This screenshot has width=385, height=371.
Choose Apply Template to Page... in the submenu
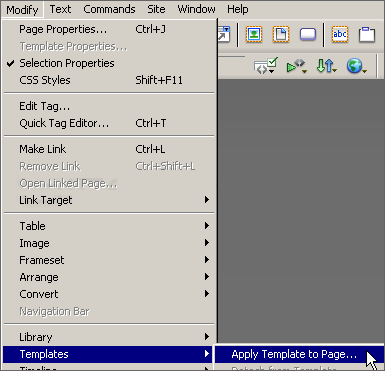coord(299,354)
